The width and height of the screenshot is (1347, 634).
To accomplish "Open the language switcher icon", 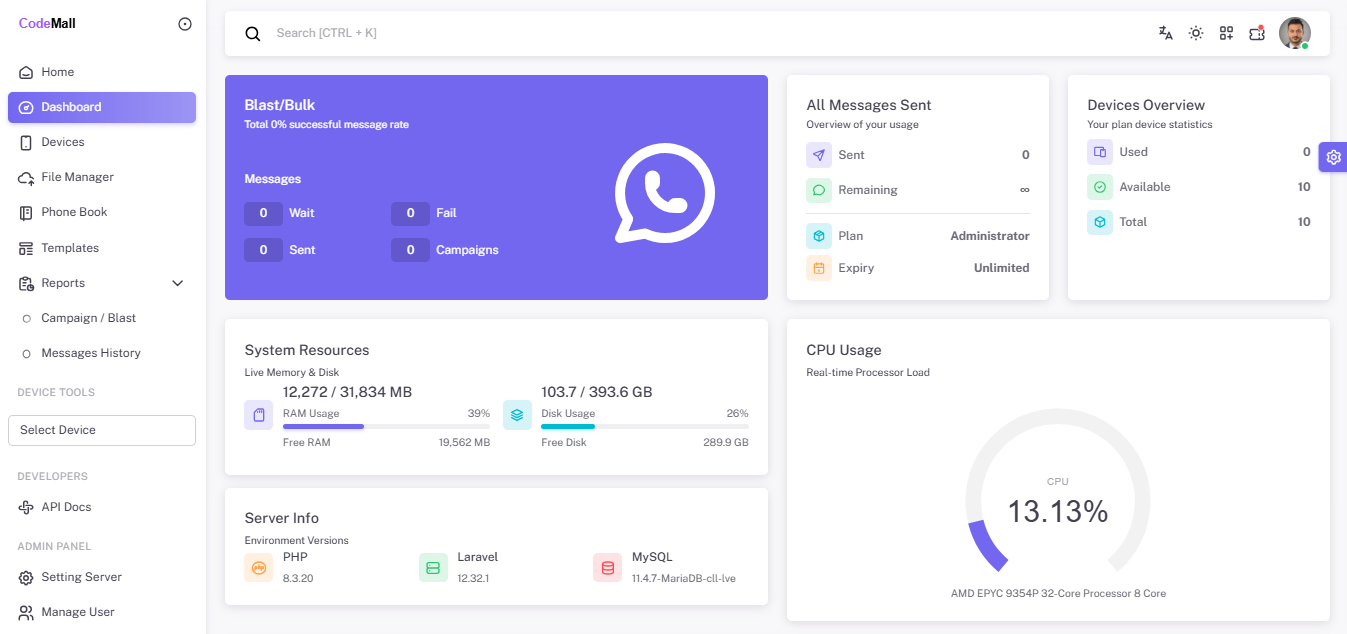I will 1165,33.
